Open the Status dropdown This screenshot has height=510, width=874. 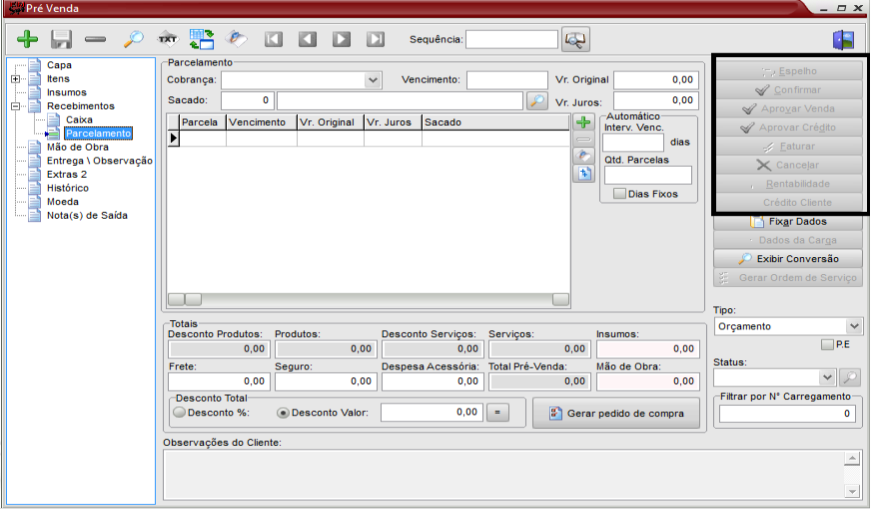pos(827,377)
